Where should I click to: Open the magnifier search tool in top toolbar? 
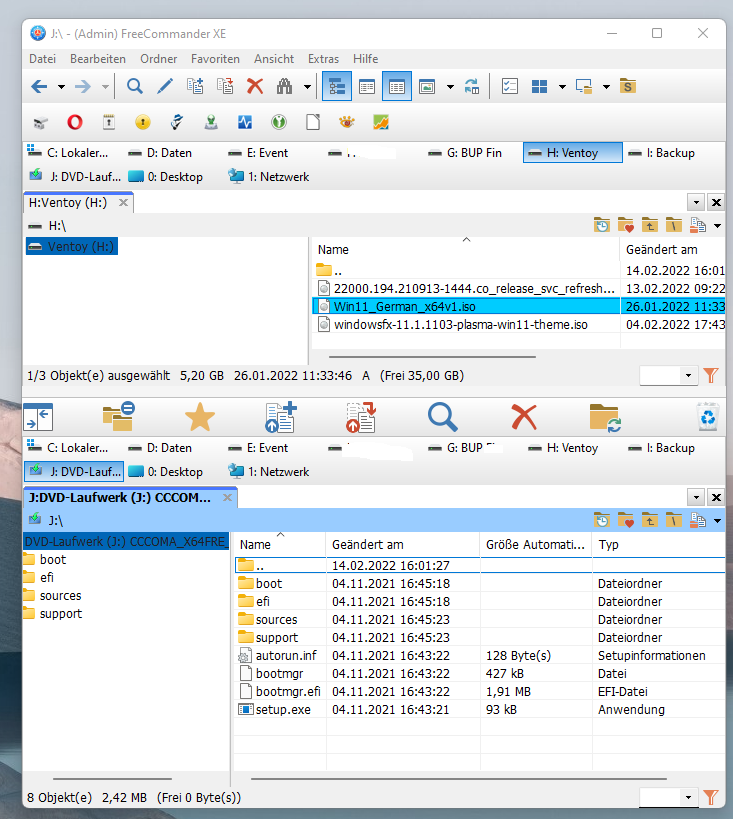(135, 86)
